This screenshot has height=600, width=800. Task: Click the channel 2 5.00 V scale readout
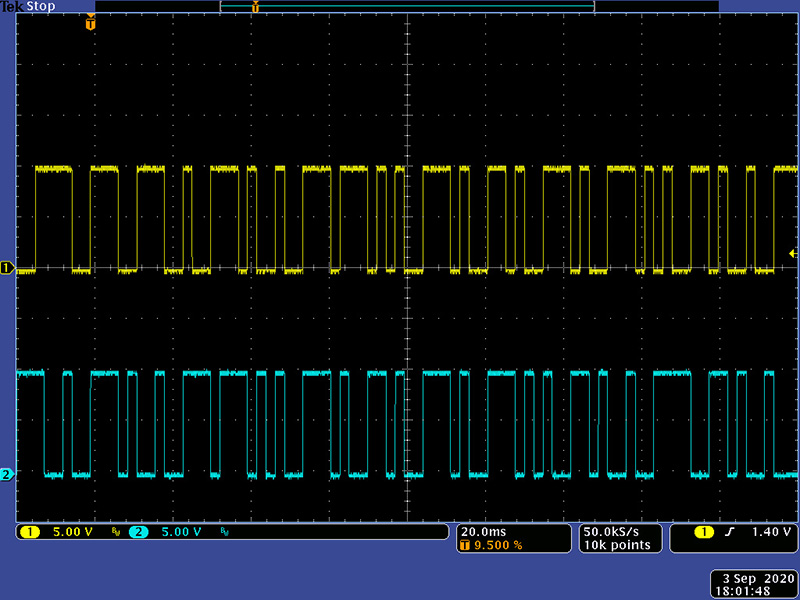click(x=181, y=532)
